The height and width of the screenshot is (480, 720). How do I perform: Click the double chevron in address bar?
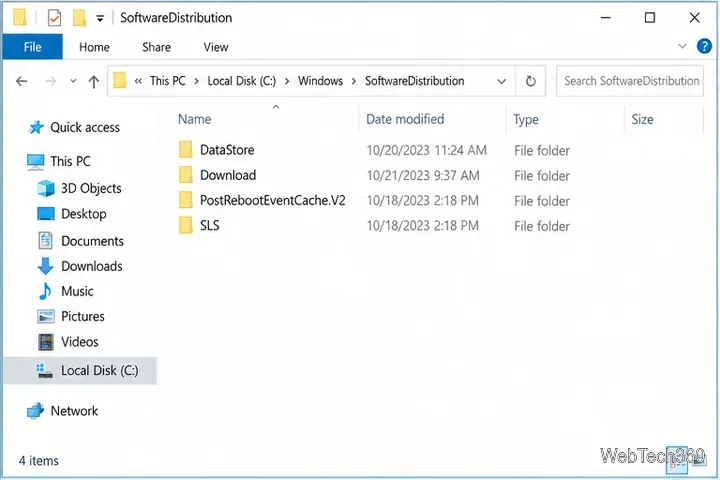point(138,81)
